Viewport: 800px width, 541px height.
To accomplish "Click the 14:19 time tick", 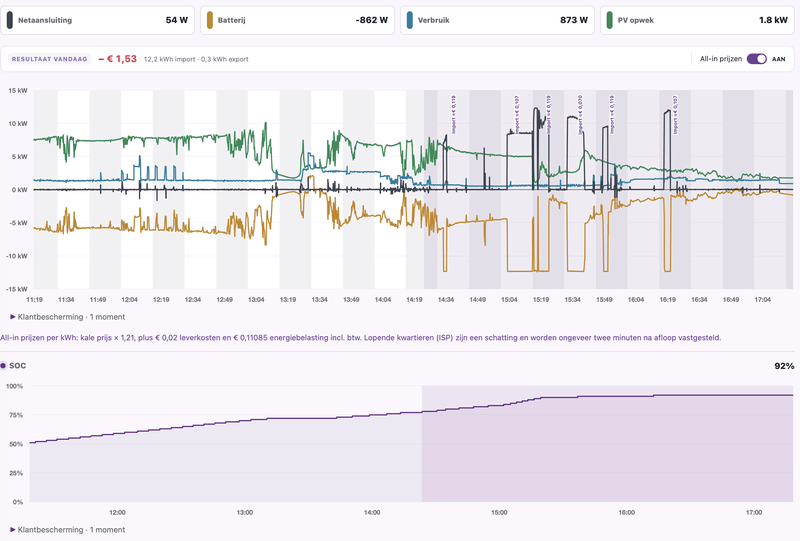I will pos(414,300).
